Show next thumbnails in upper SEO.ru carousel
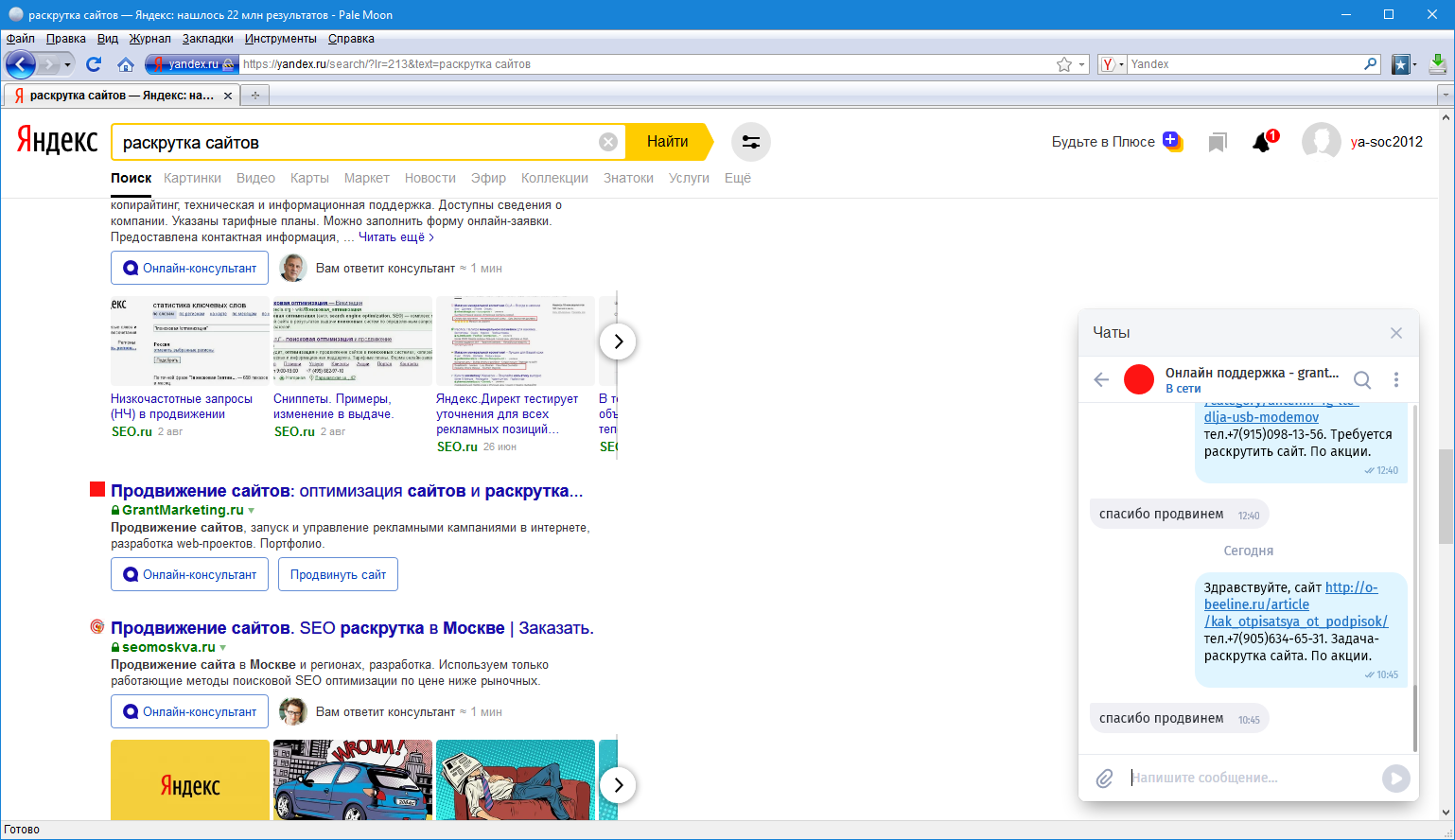Image resolution: width=1455 pixels, height=840 pixels. click(x=618, y=341)
